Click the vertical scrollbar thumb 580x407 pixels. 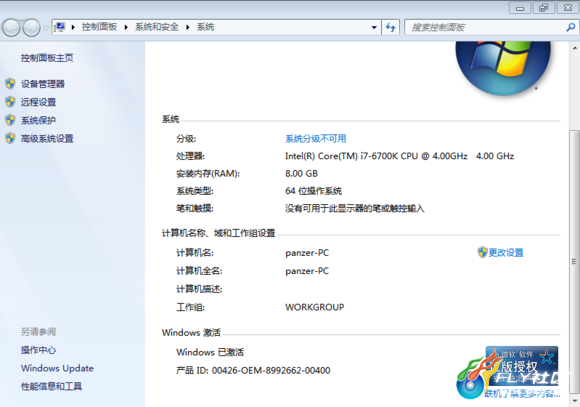tap(574, 262)
